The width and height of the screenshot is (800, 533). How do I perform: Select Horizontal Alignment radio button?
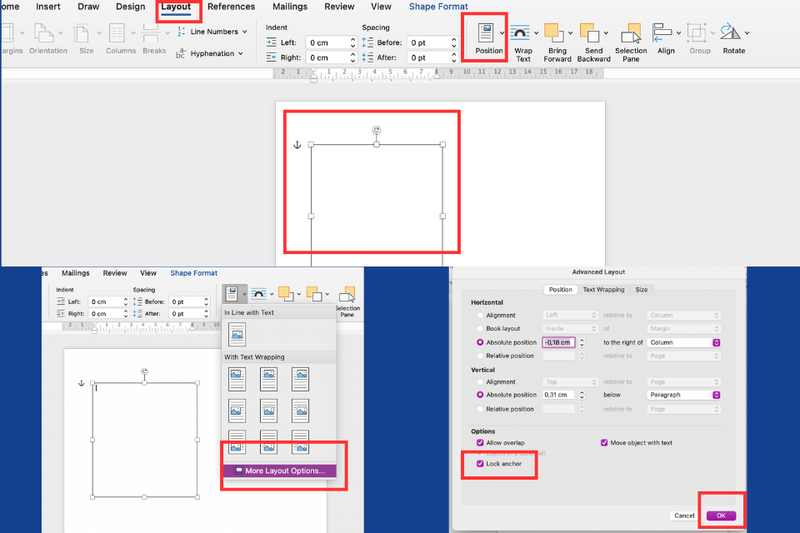(x=480, y=316)
